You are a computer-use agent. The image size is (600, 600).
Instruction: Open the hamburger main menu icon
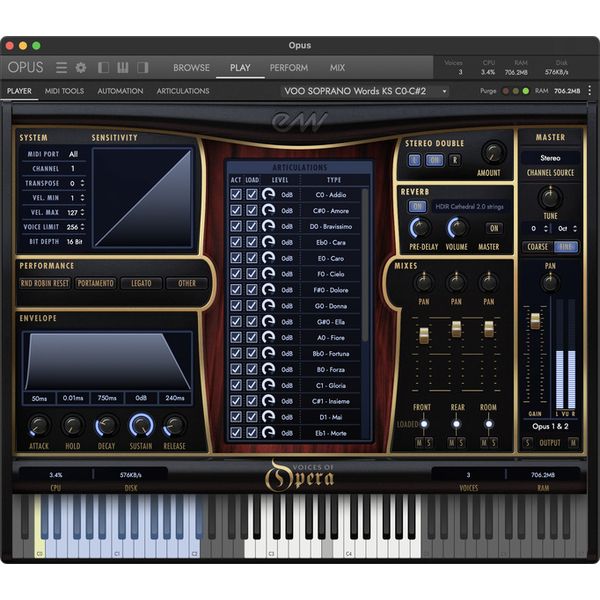(x=61, y=68)
